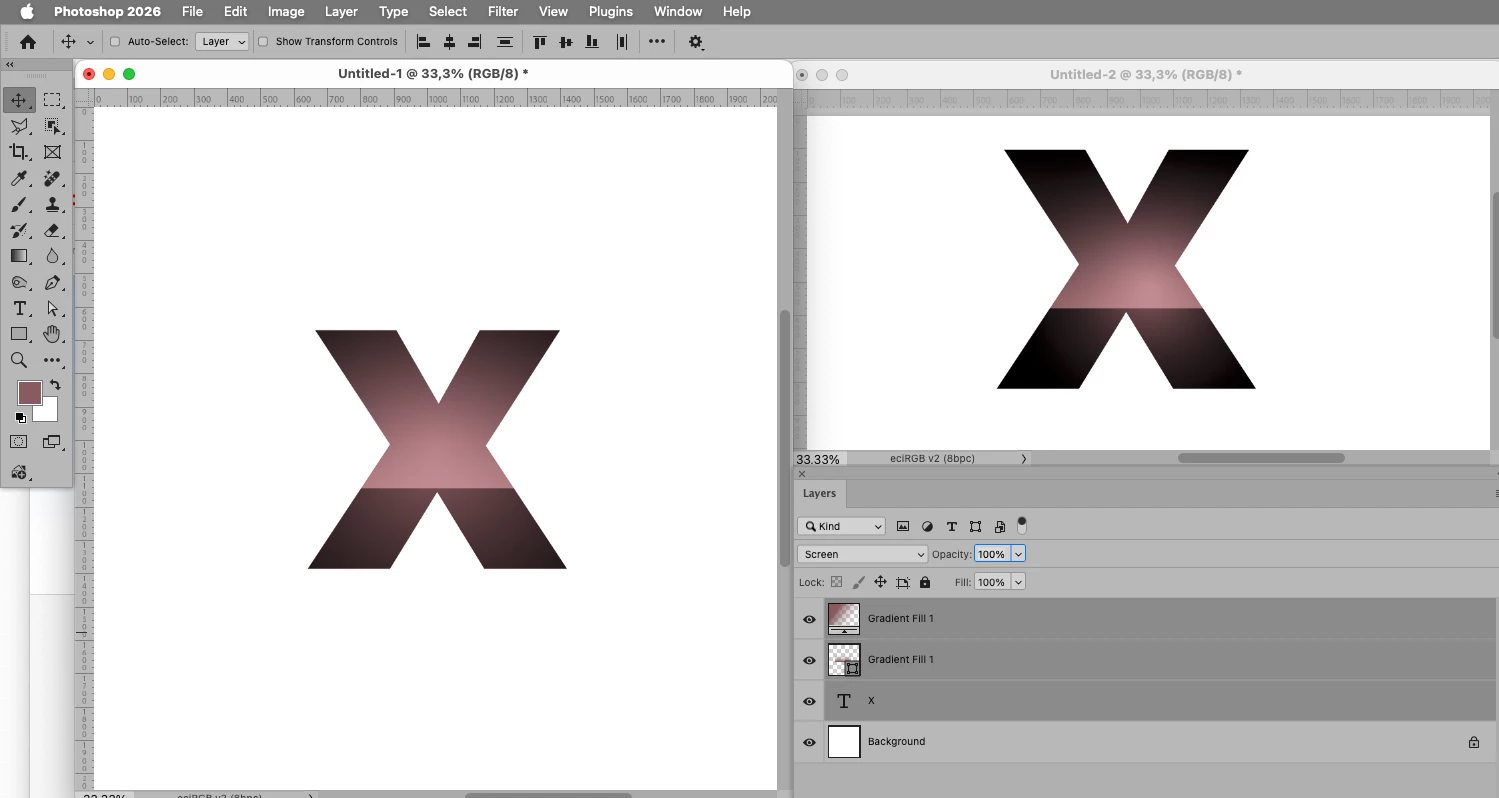Toggle the layer filtering switch
This screenshot has width=1499, height=798.
[x=1022, y=525]
